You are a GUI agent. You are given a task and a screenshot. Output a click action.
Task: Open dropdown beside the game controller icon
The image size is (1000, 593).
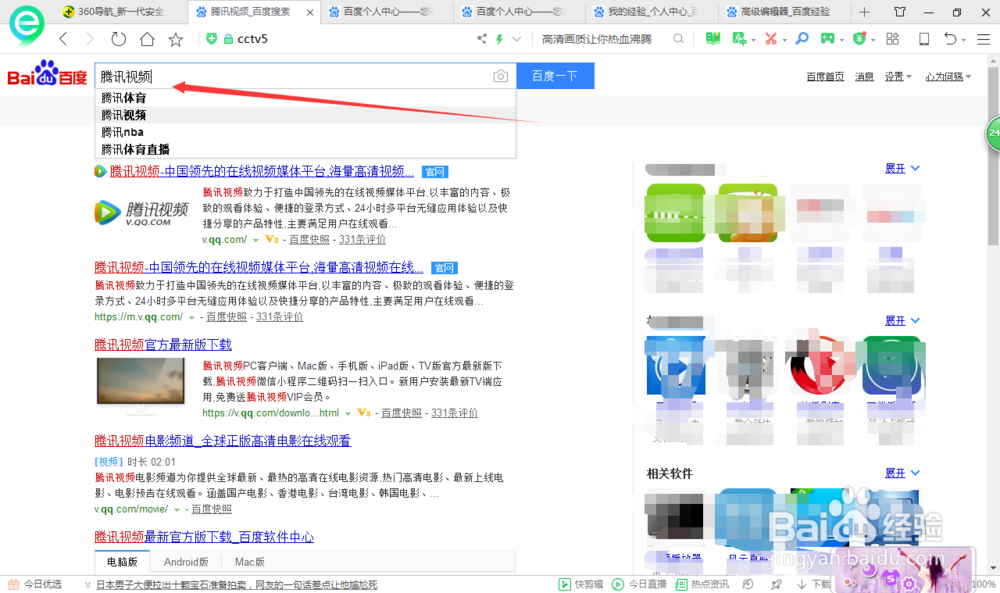841,40
